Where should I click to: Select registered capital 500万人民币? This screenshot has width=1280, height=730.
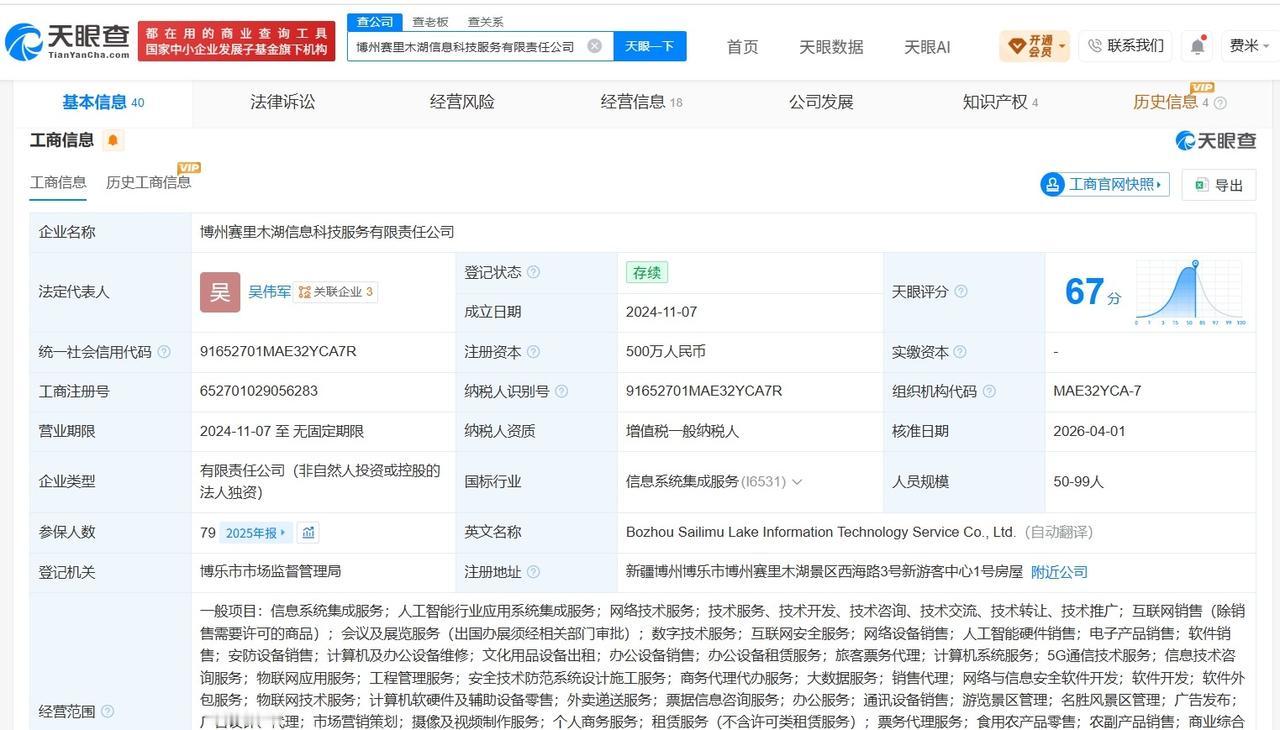point(666,352)
